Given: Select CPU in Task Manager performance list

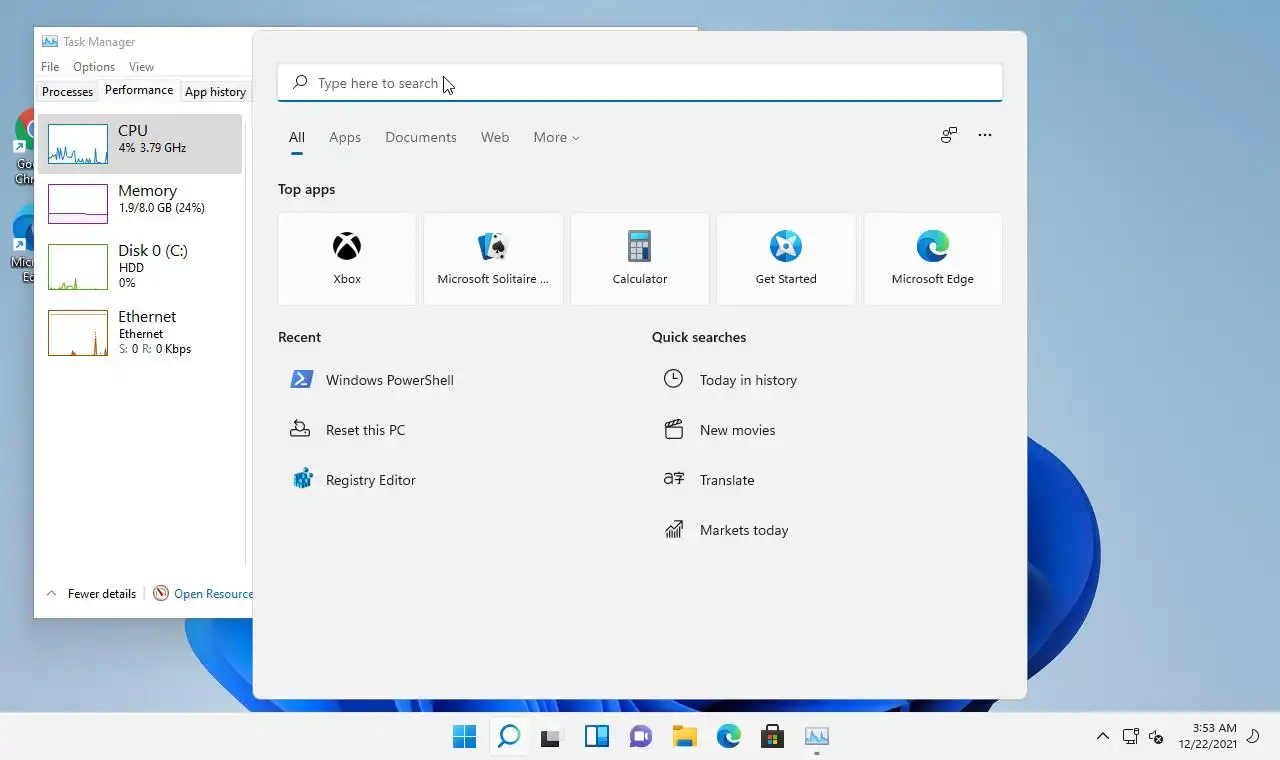Looking at the screenshot, I should tap(140, 144).
